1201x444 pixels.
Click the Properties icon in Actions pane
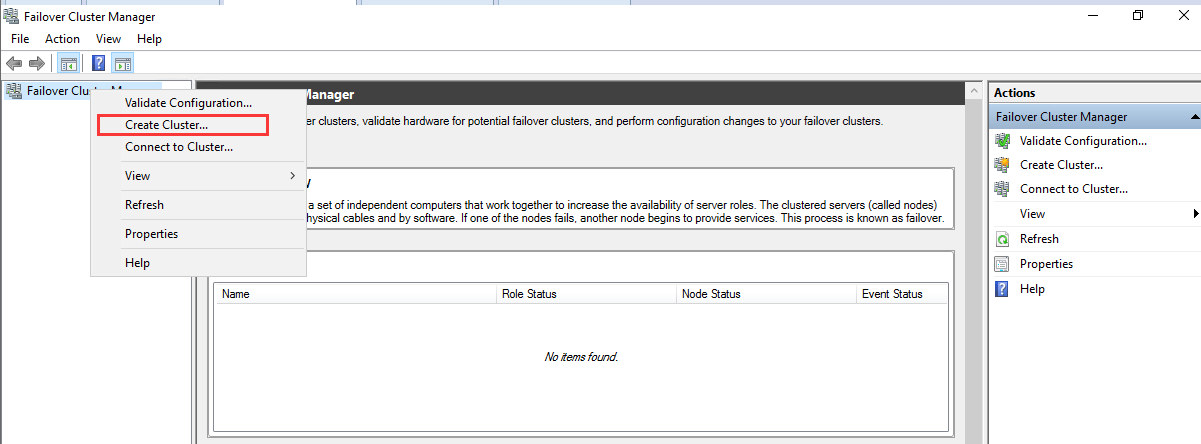coord(1002,264)
